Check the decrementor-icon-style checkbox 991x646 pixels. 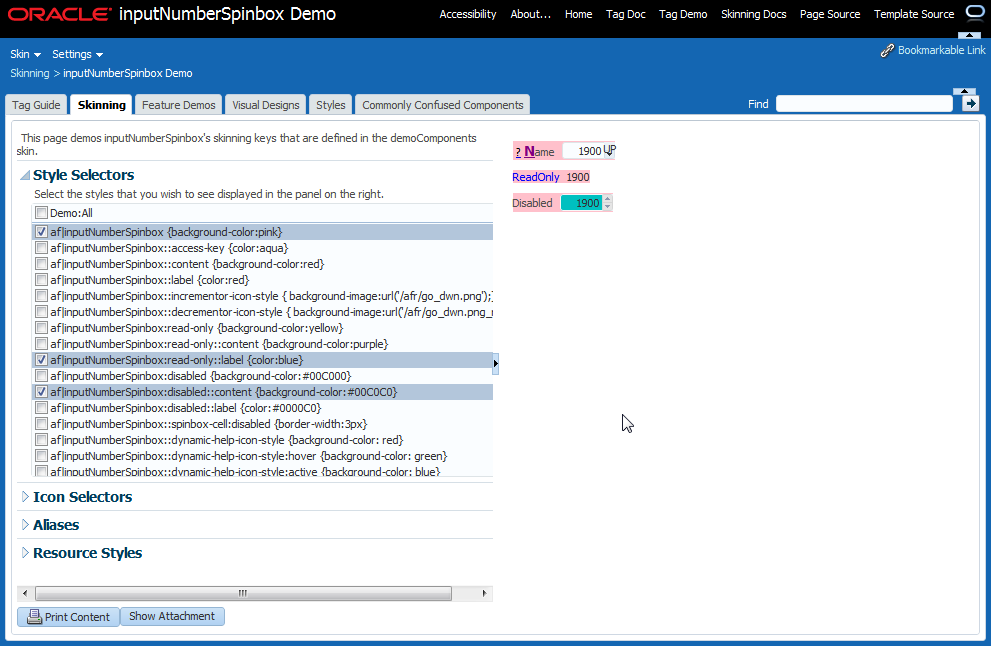41,312
